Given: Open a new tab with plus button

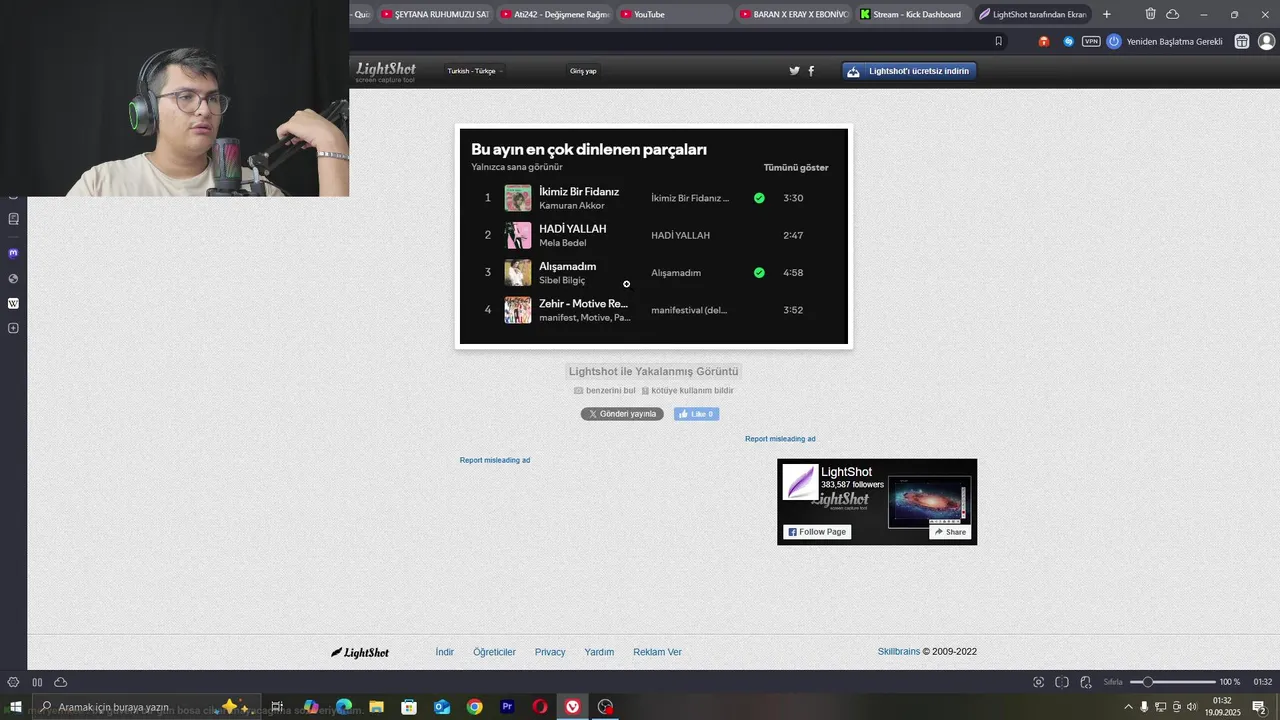Looking at the screenshot, I should [1106, 14].
